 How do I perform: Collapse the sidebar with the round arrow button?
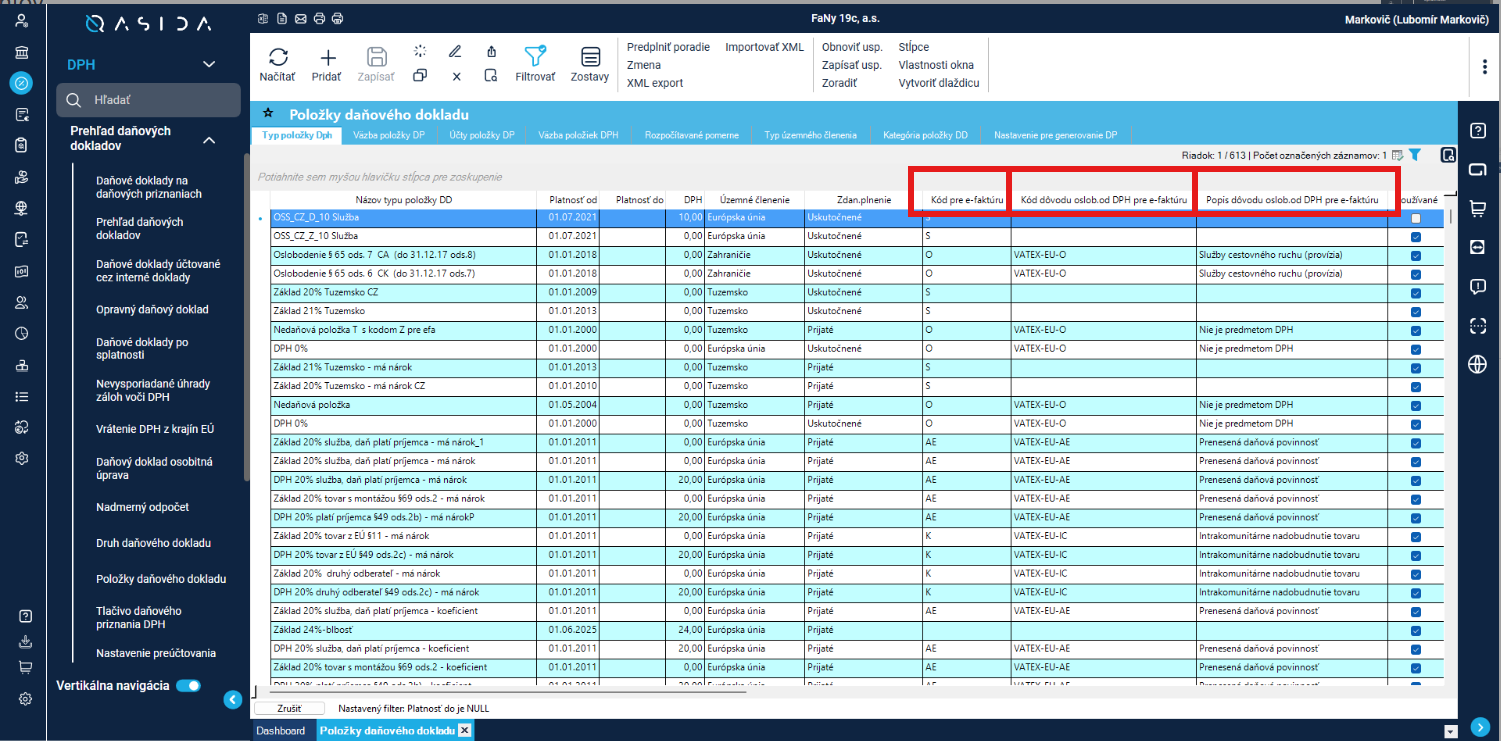233,700
